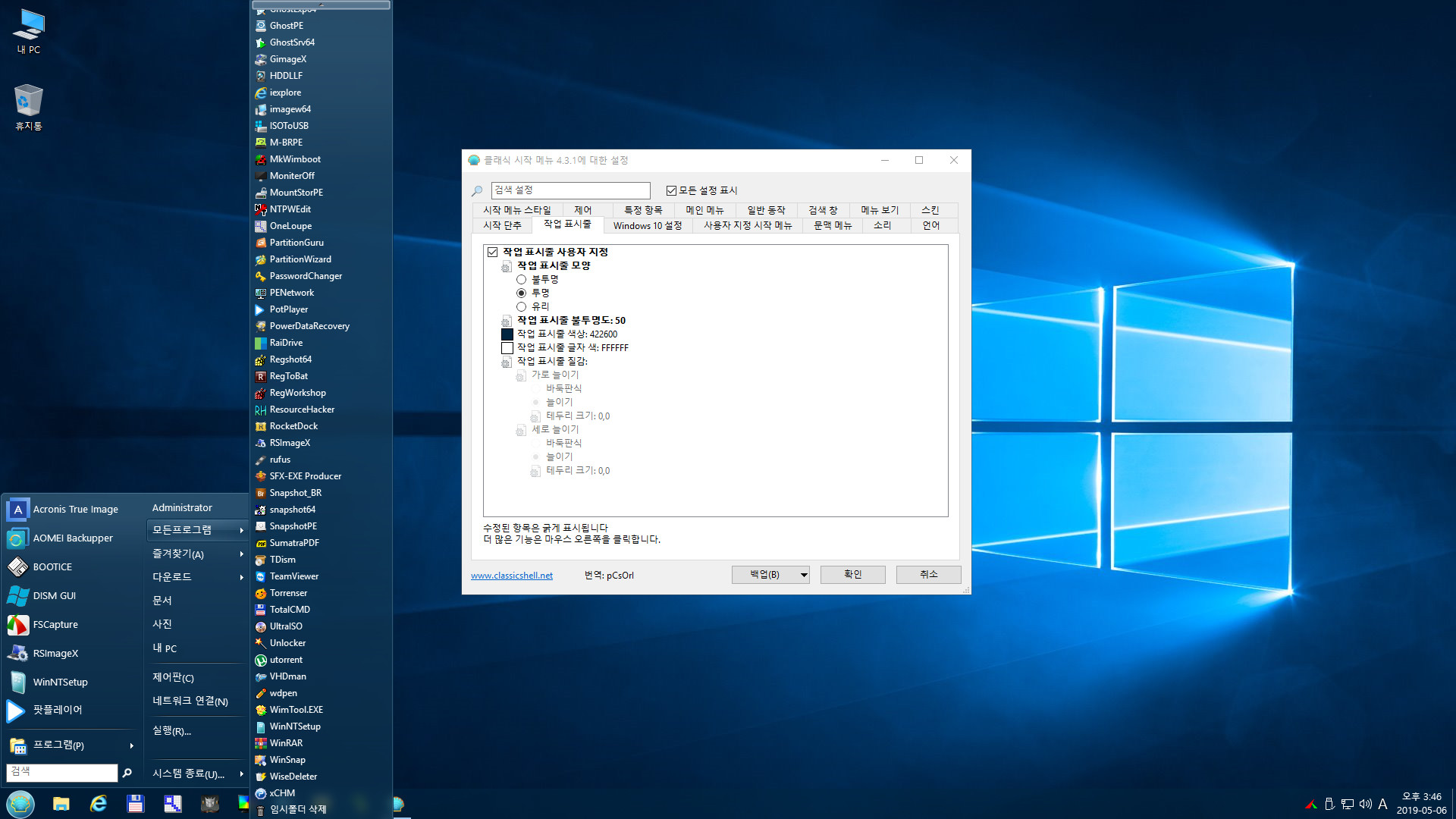
Task: Switch to the 시작 메뉴 스타일 tab
Action: click(x=516, y=210)
